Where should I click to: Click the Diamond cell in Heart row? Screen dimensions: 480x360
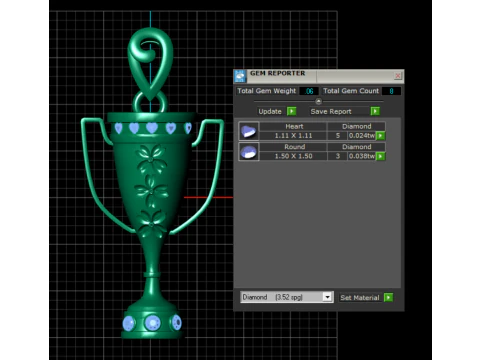pyautogui.click(x=356, y=126)
